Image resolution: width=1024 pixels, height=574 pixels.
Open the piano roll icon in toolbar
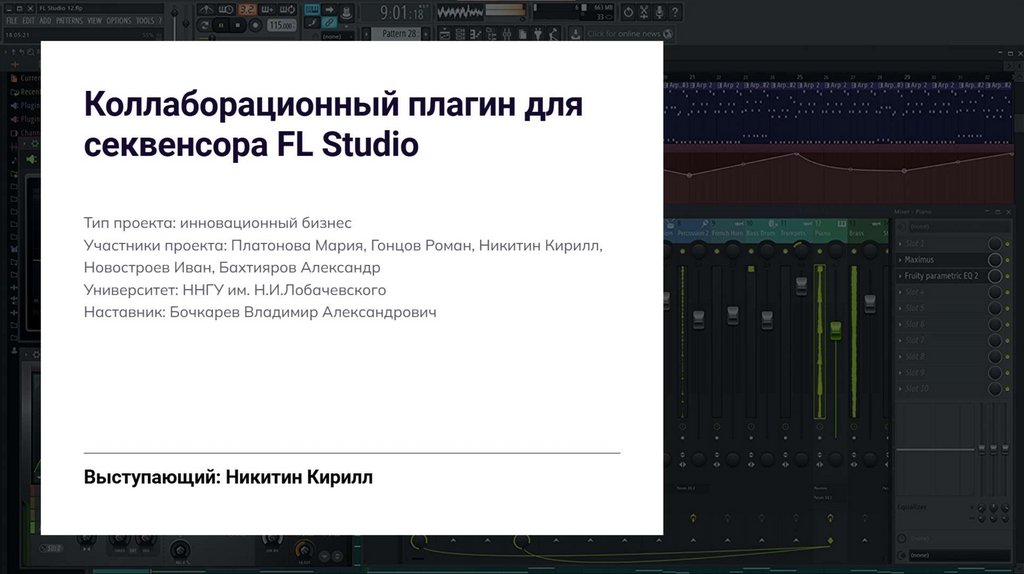pyautogui.click(x=475, y=34)
